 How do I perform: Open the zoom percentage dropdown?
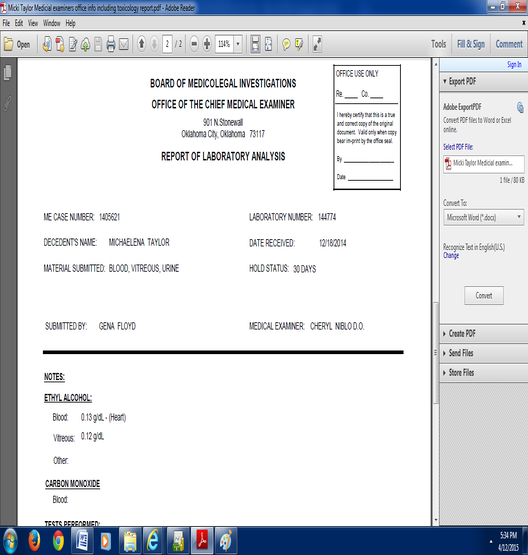(238, 44)
